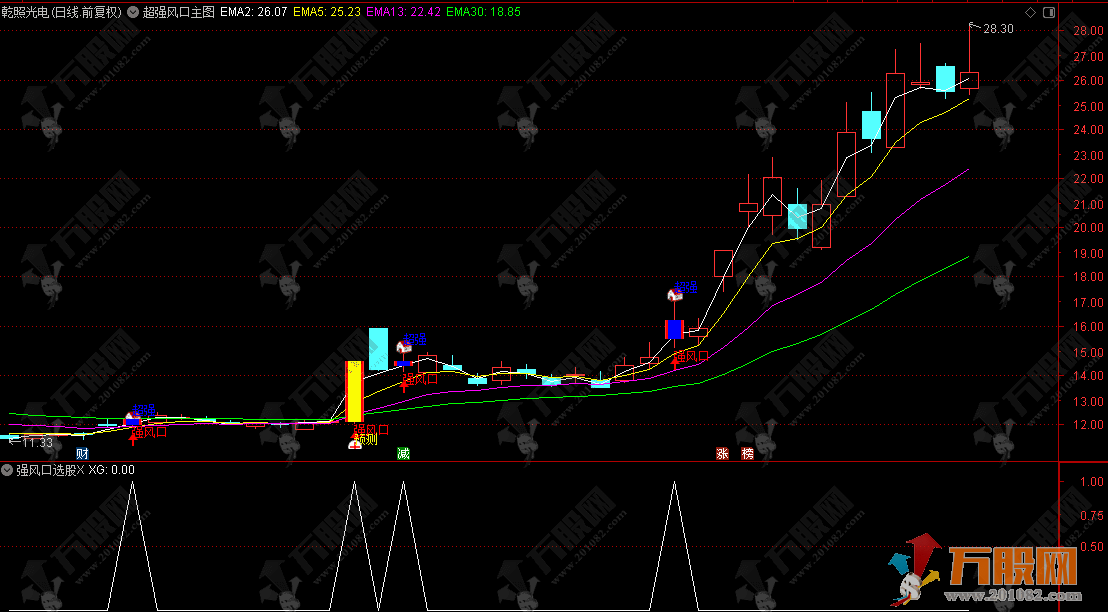Viewport: 1108px width, 612px height.
Task: Click the 1.00 sub-chart axis label
Action: click(1092, 481)
